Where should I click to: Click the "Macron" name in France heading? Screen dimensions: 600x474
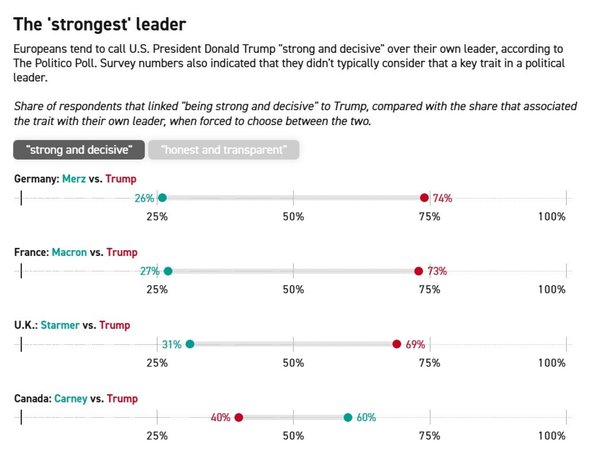click(x=69, y=252)
